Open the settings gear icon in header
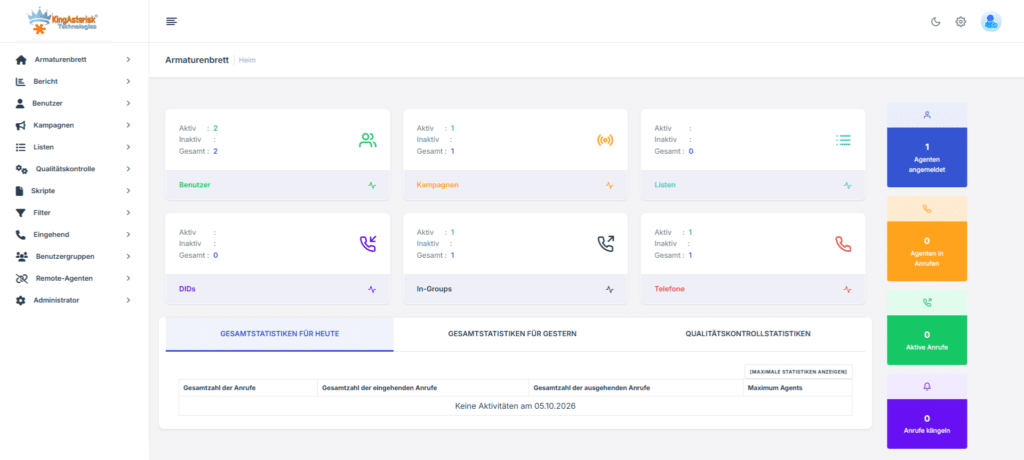 coord(961,22)
